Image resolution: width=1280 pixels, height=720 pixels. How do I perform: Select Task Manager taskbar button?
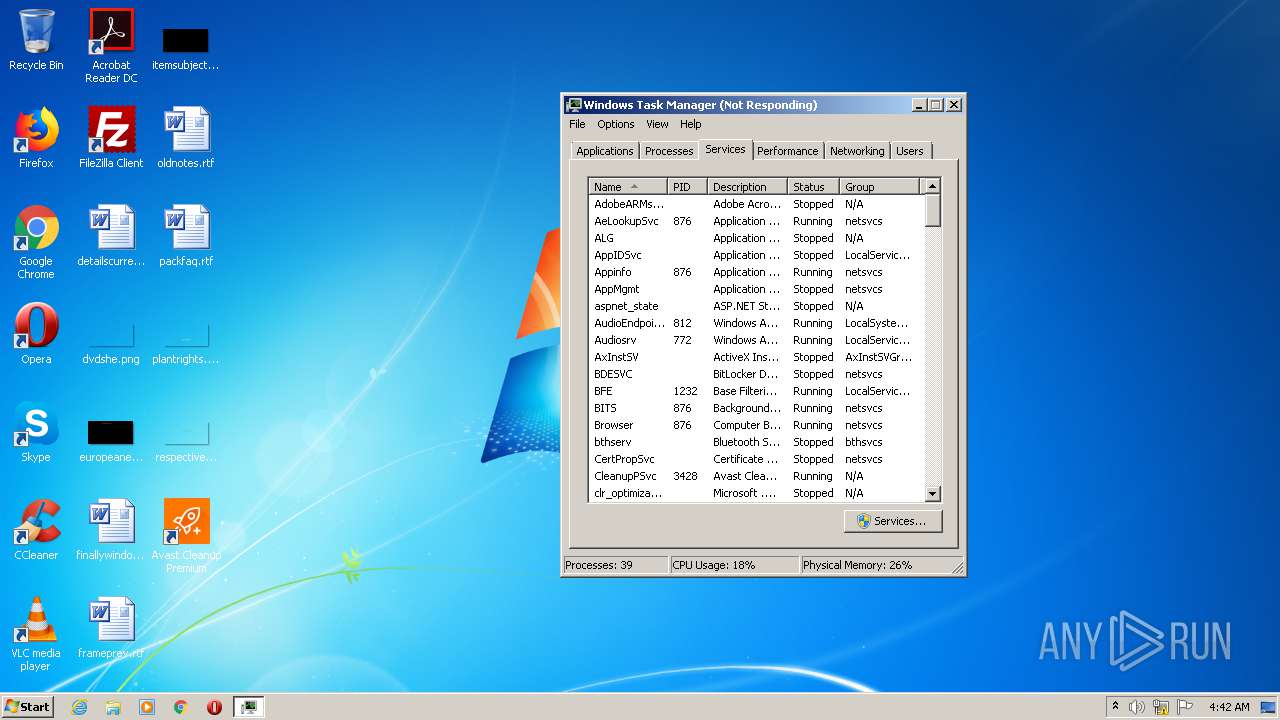(x=248, y=707)
